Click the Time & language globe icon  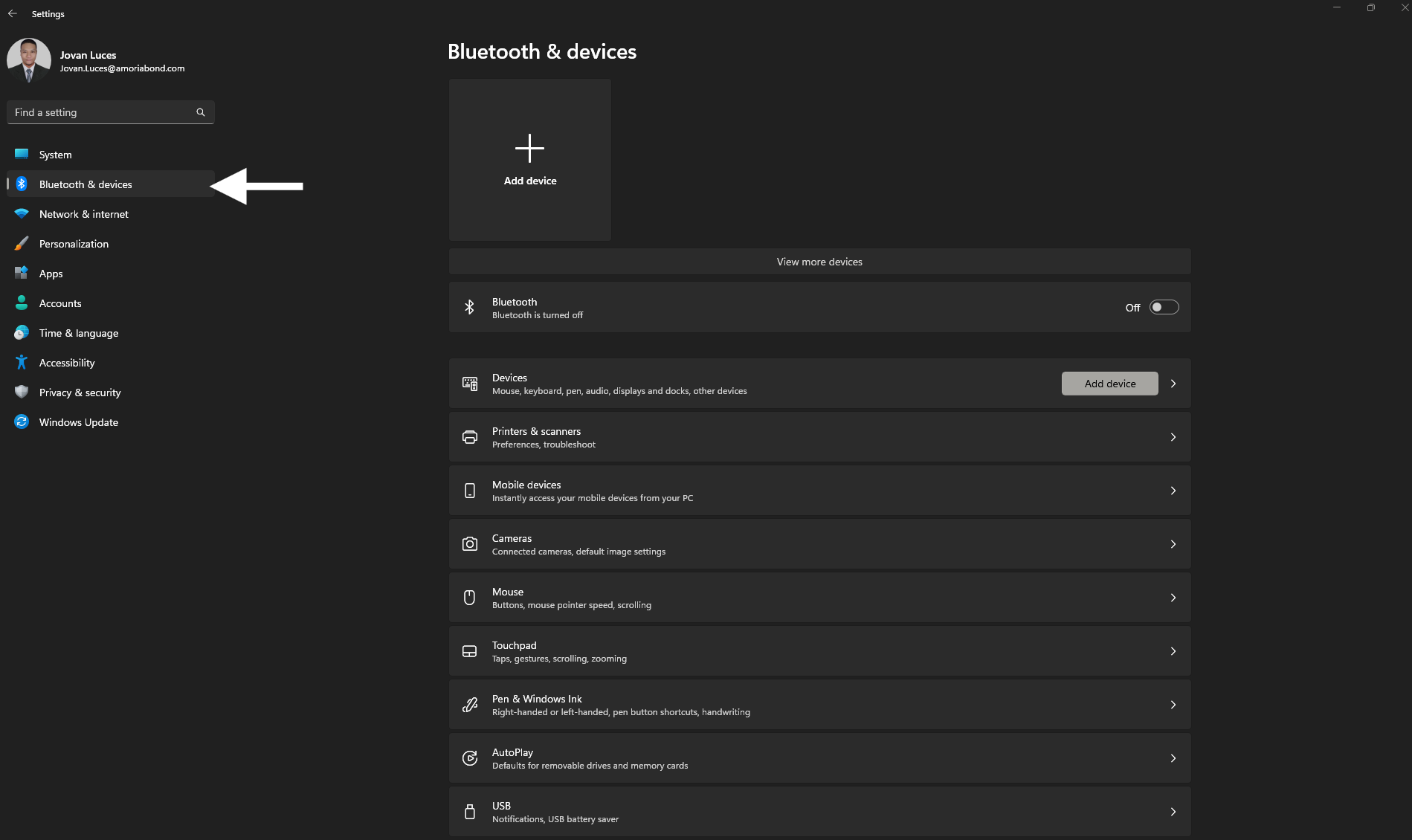(22, 332)
